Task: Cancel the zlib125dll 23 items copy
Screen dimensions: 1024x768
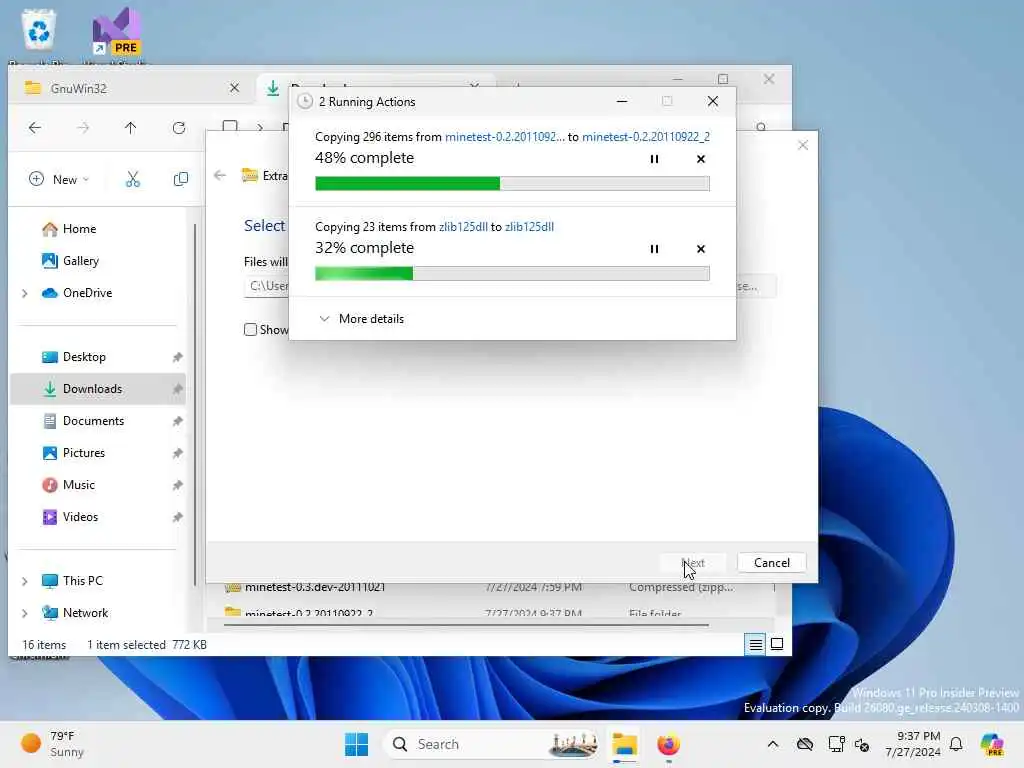Action: click(x=701, y=249)
